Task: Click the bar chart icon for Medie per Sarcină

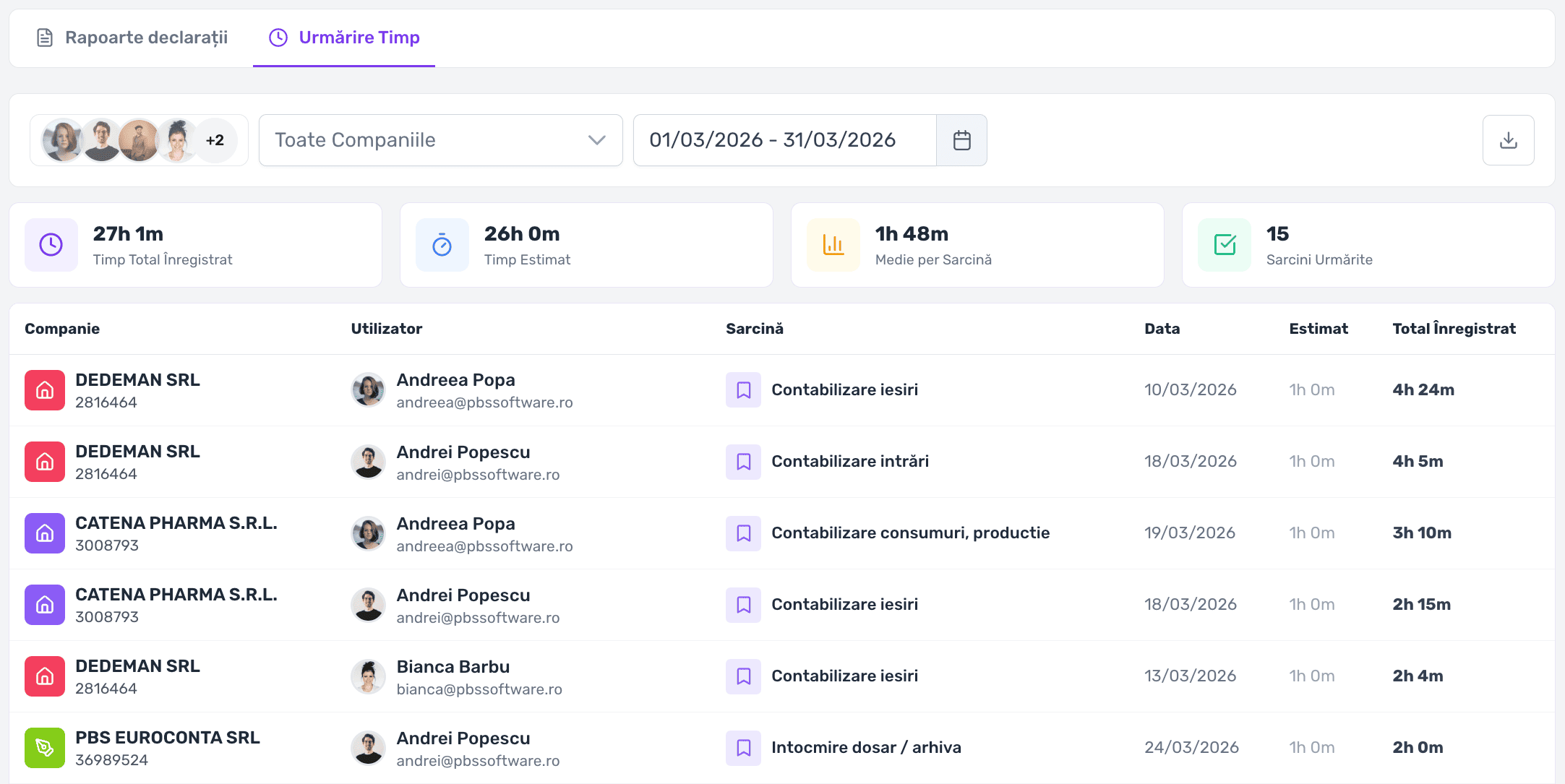Action: [833, 245]
